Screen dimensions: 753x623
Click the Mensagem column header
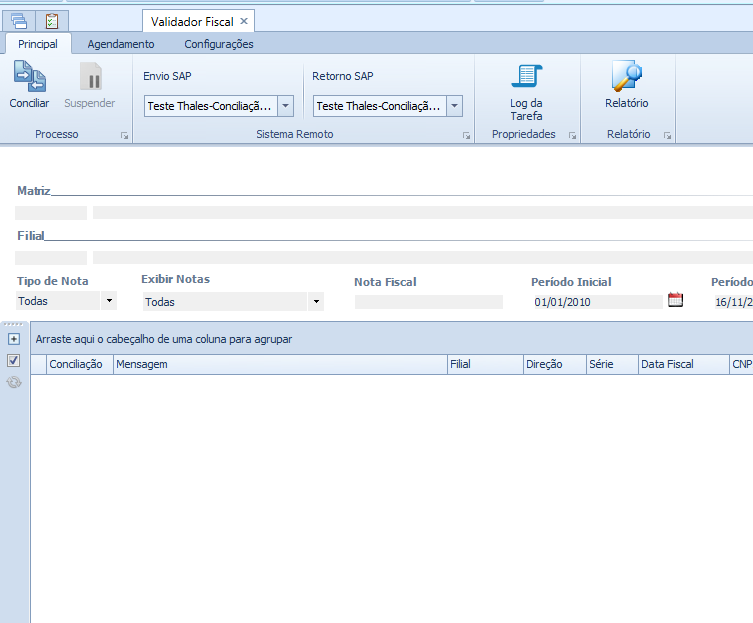tap(280, 365)
